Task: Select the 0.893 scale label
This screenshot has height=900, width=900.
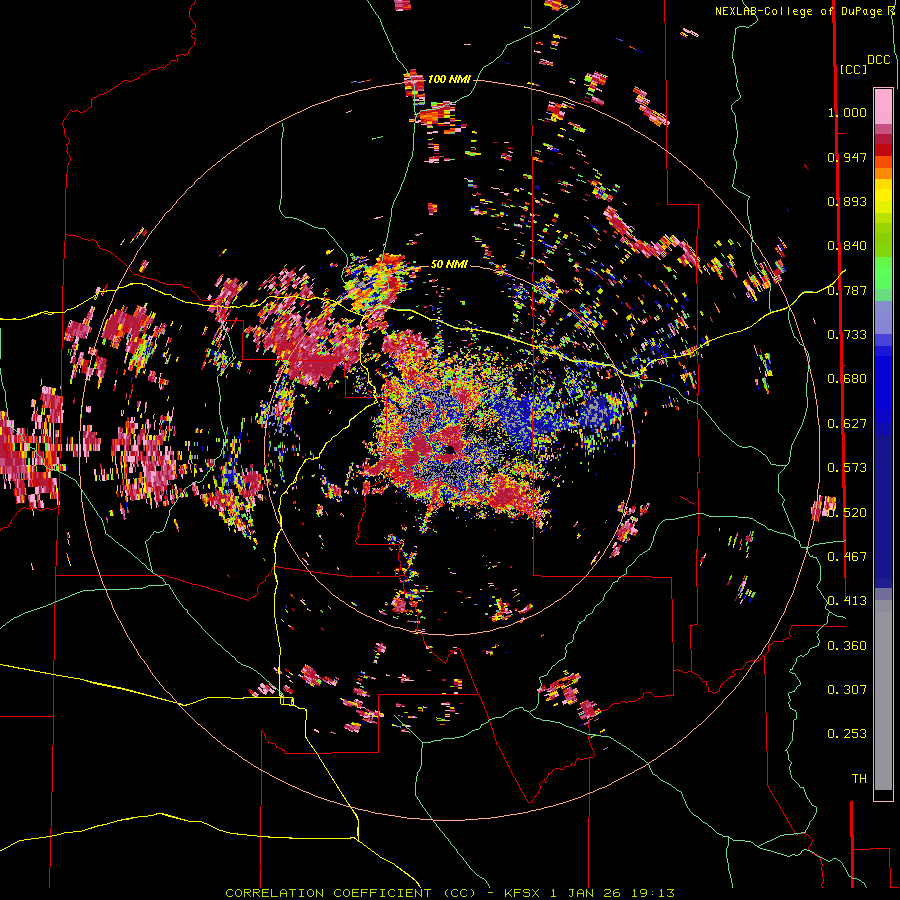Action: [x=847, y=201]
